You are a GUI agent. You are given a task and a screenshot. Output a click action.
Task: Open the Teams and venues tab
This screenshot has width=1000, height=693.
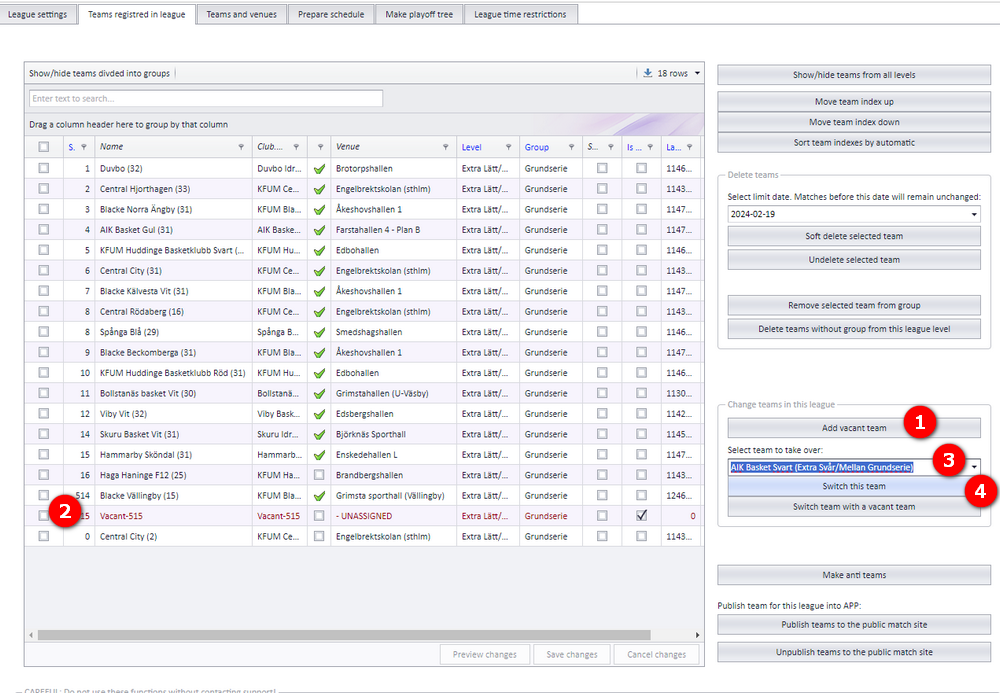[x=242, y=14]
